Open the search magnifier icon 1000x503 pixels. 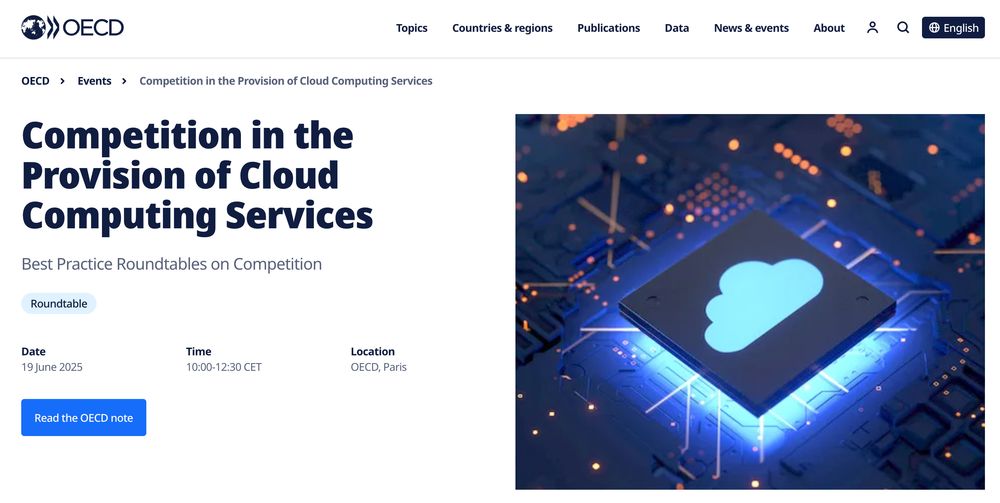[x=903, y=27]
